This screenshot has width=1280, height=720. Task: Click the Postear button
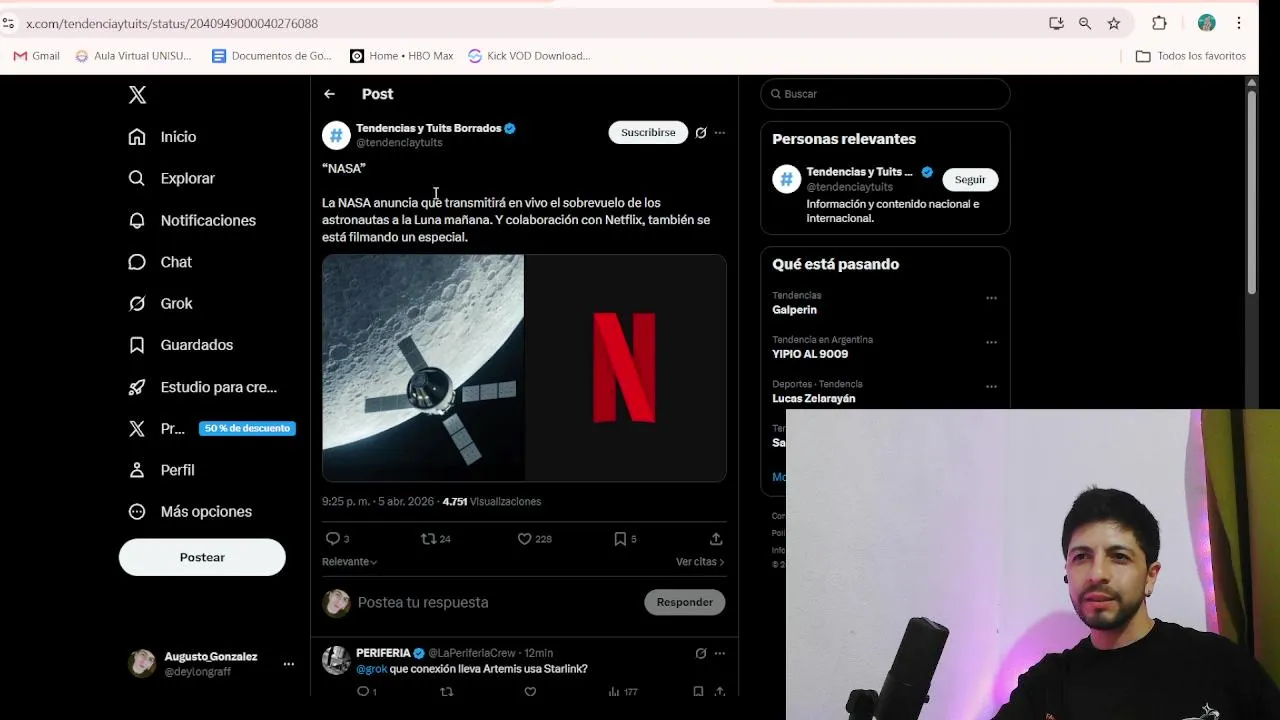(202, 557)
